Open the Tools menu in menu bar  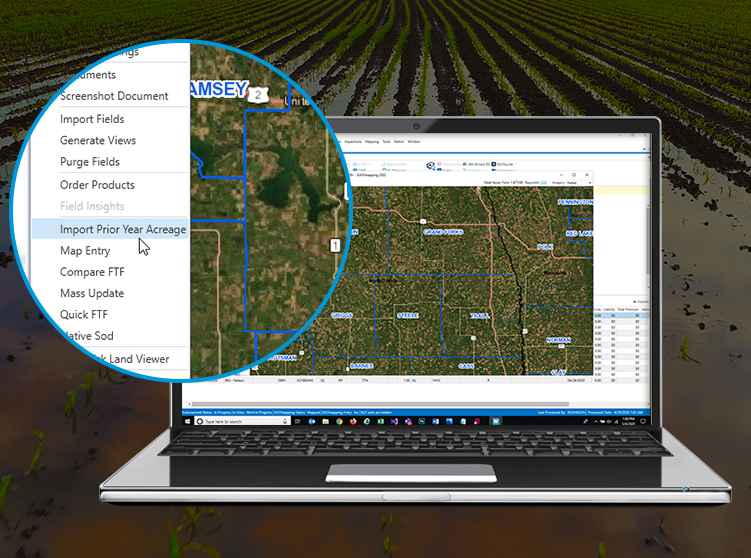pyautogui.click(x=386, y=142)
